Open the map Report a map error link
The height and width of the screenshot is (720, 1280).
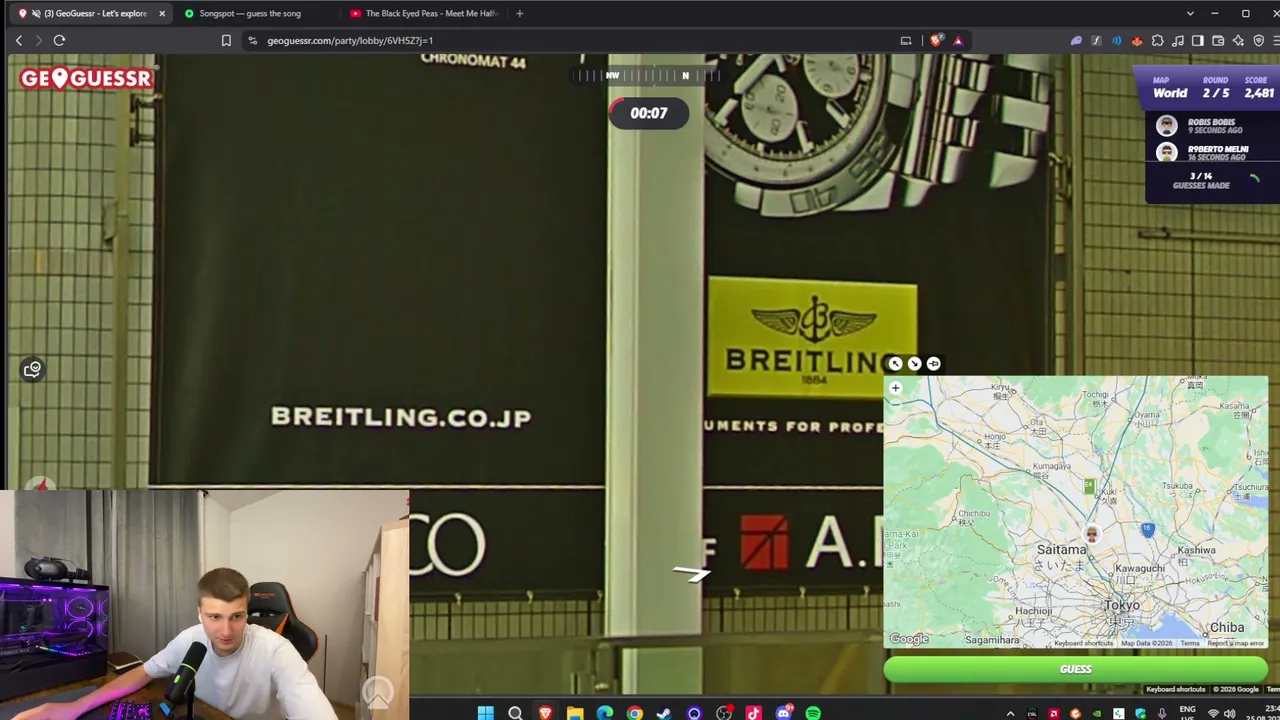pos(1236,643)
